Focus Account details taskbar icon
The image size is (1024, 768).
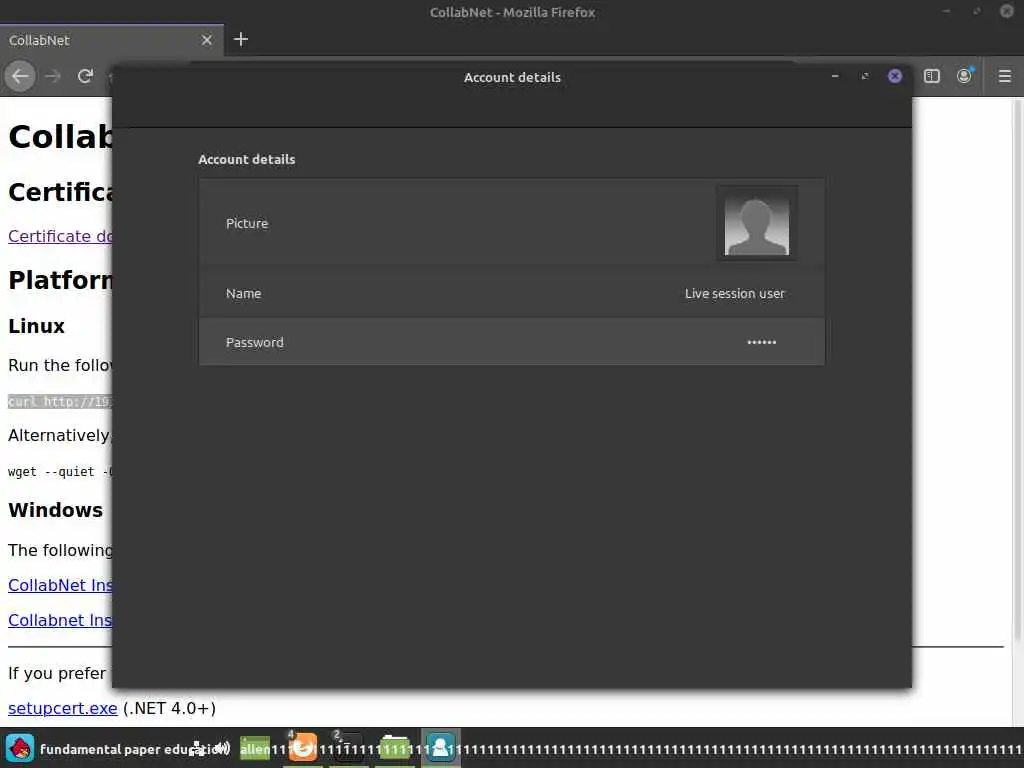pos(441,748)
